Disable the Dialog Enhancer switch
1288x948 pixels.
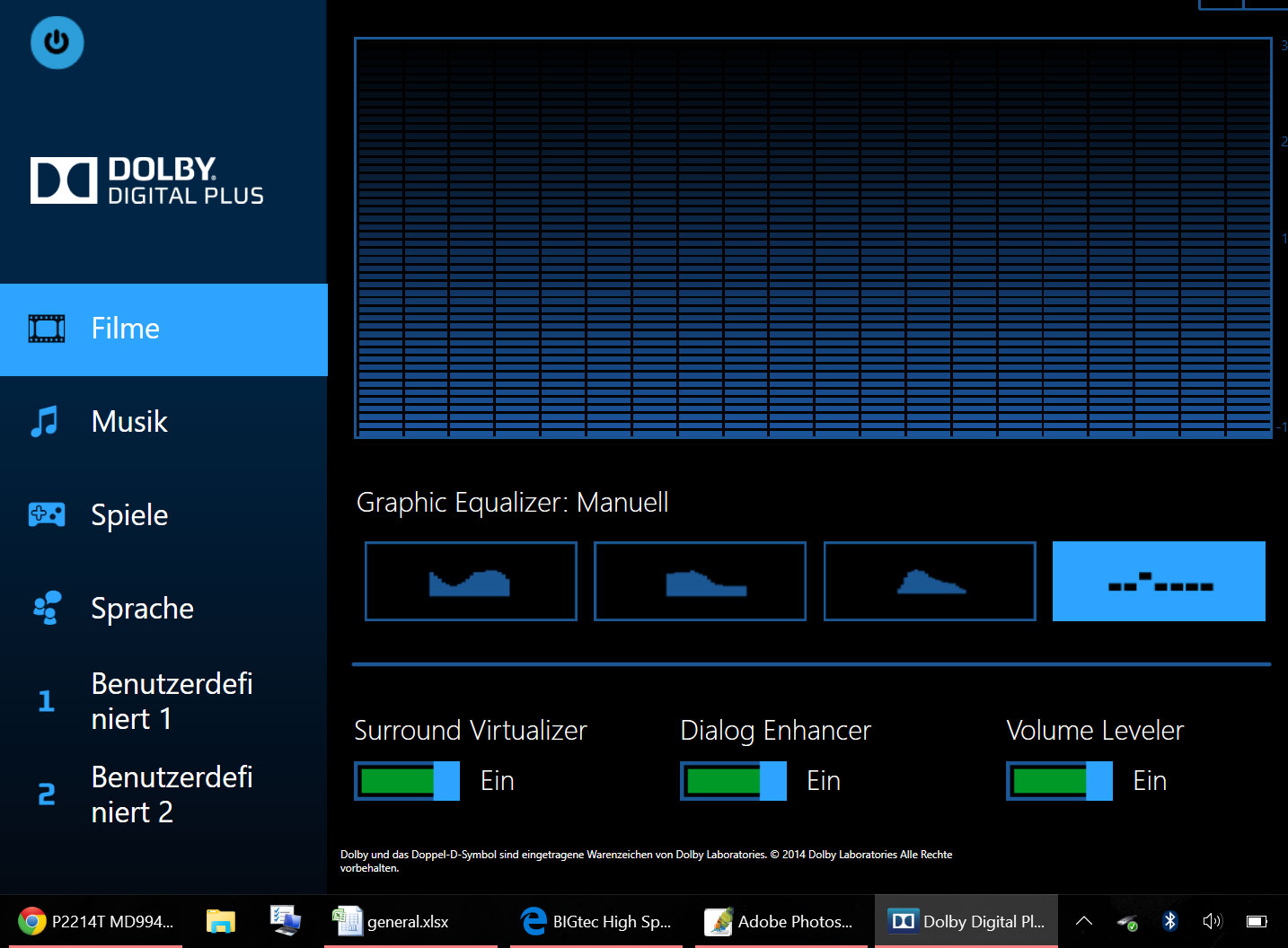click(x=733, y=781)
